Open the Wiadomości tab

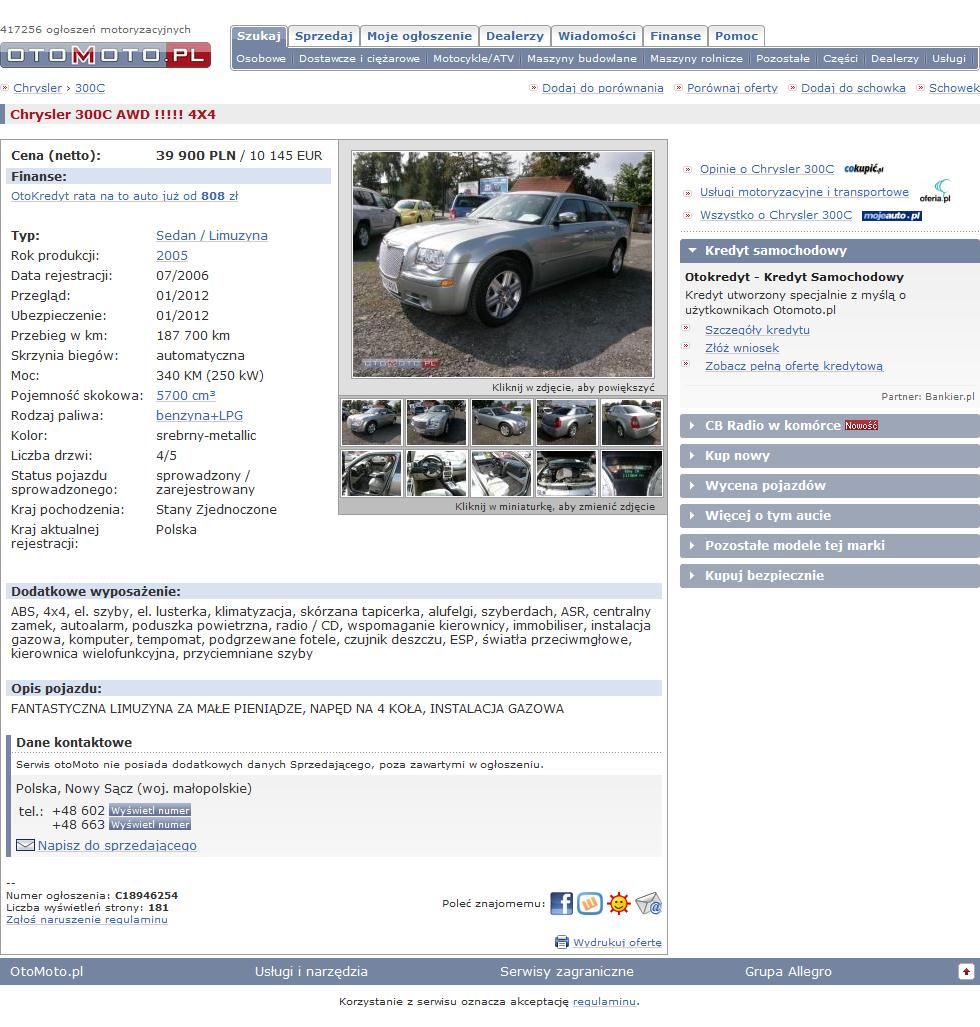[x=597, y=36]
